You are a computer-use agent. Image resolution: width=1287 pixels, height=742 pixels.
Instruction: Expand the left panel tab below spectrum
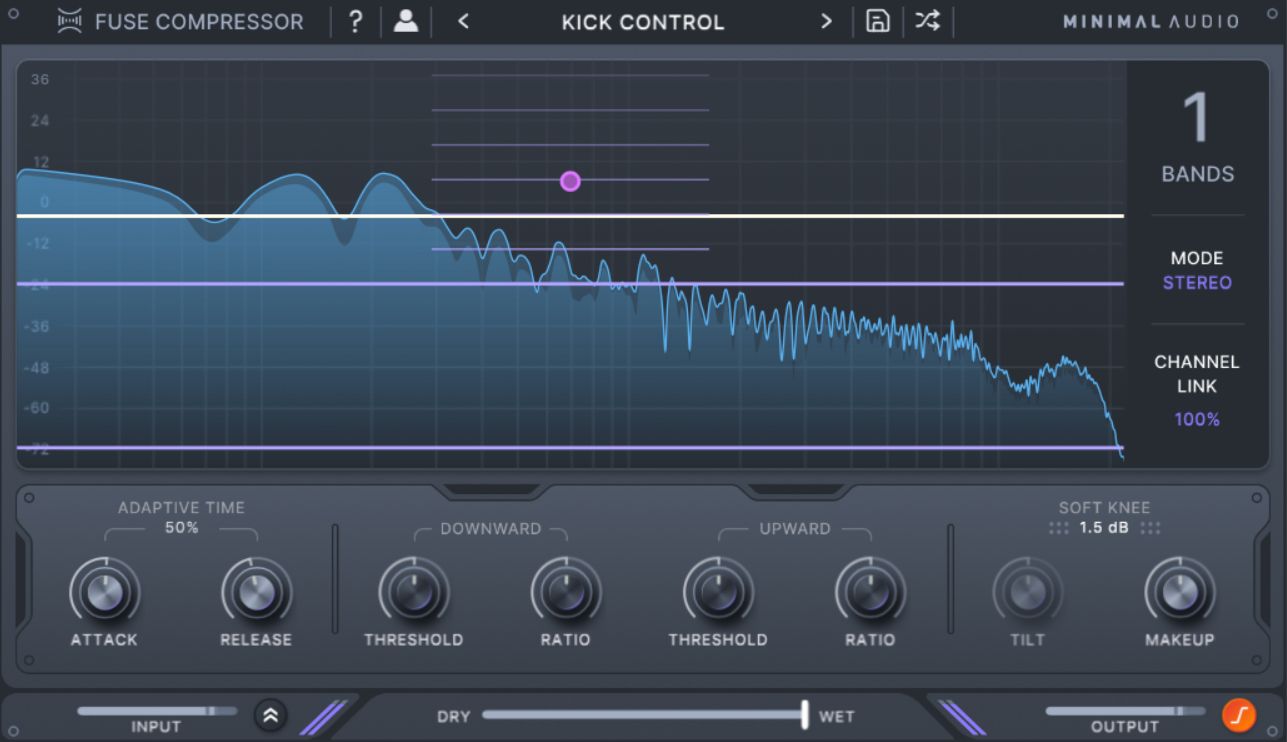tap(490, 490)
